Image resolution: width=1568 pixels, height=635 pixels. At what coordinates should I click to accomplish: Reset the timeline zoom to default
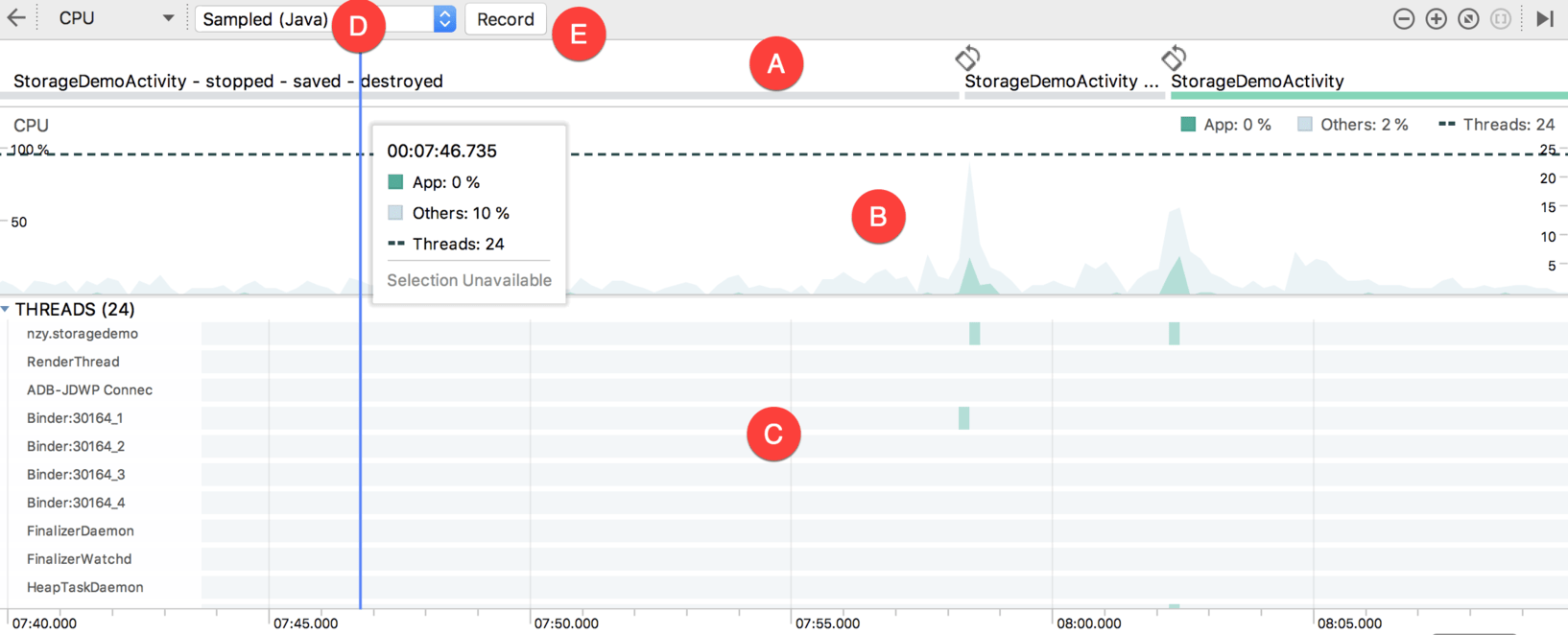pyautogui.click(x=1468, y=19)
